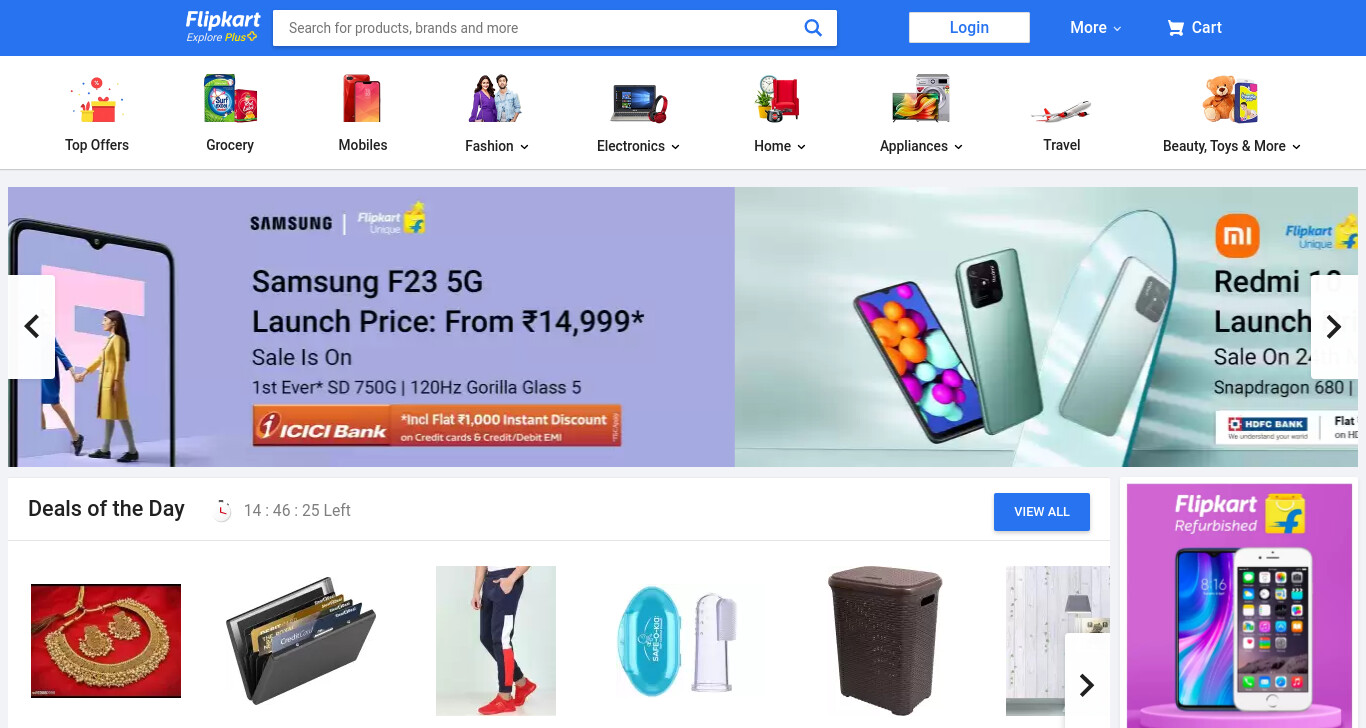This screenshot has height=728, width=1366.
Task: Expand the Electronics category menu
Action: click(639, 146)
